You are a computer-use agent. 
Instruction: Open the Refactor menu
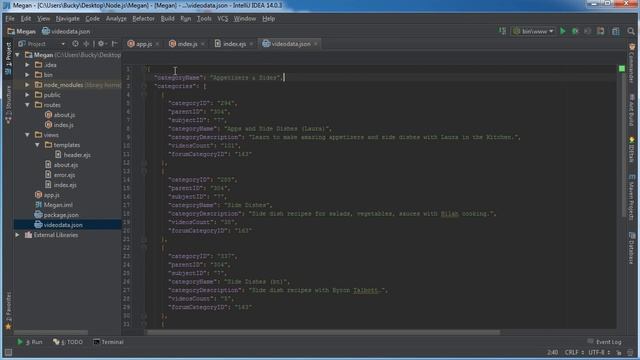click(x=143, y=19)
